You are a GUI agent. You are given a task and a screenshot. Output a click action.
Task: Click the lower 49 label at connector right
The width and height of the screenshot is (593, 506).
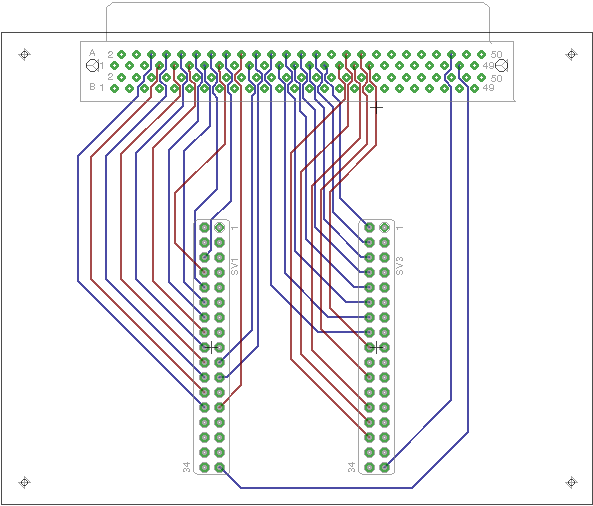point(489,88)
